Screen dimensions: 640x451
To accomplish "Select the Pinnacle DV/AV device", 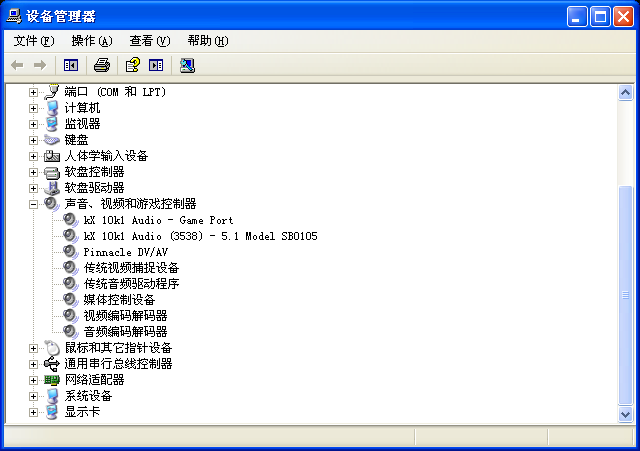I will coord(126,252).
